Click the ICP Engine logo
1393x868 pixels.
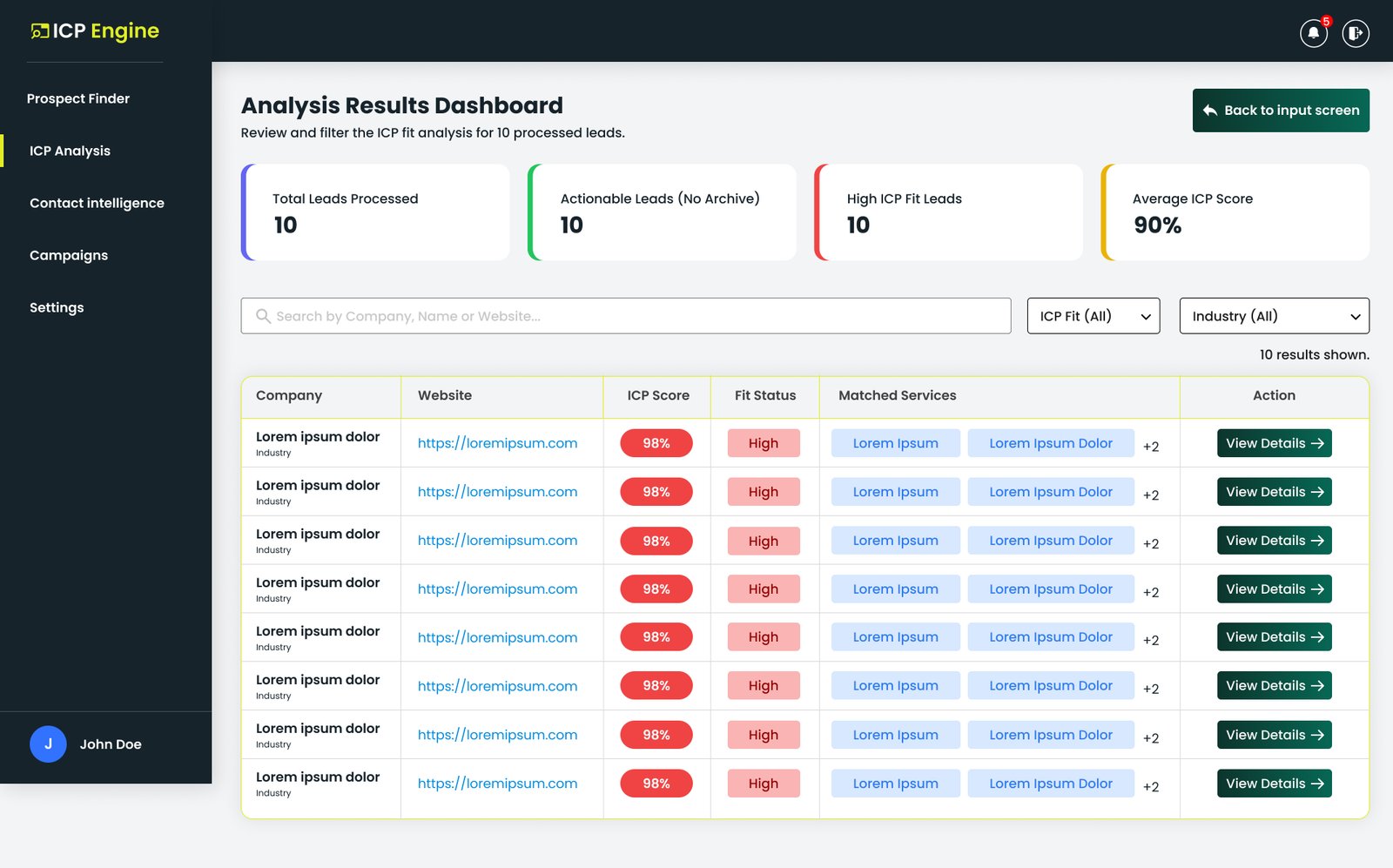95,31
